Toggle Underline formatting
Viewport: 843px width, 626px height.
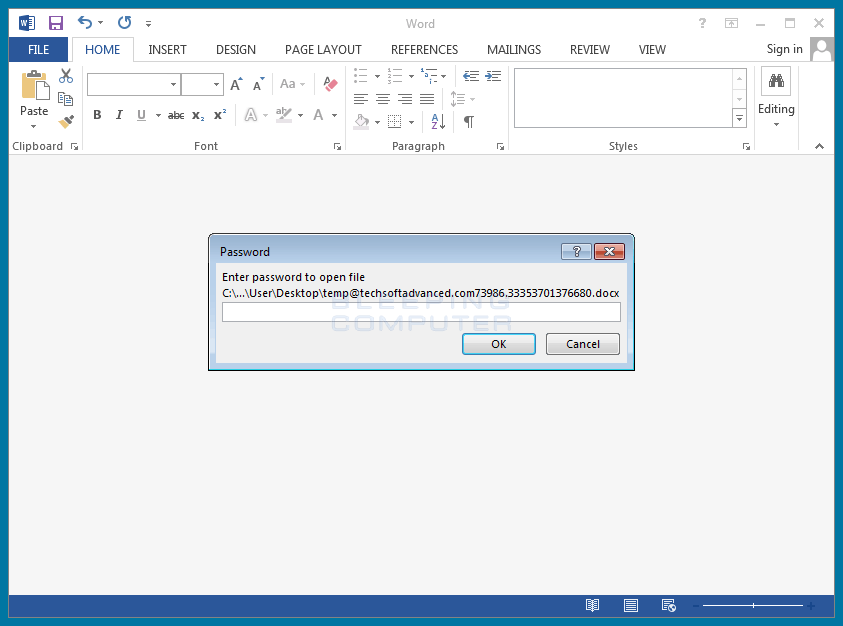pyautogui.click(x=141, y=115)
